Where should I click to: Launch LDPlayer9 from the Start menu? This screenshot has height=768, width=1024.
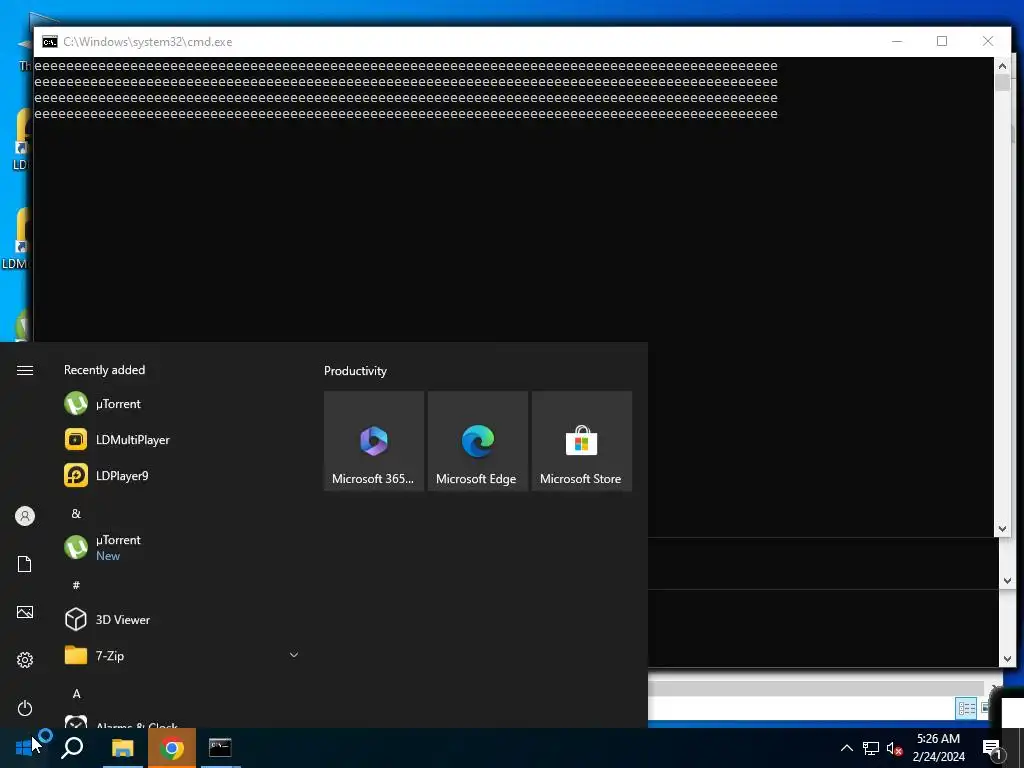pyautogui.click(x=106, y=475)
